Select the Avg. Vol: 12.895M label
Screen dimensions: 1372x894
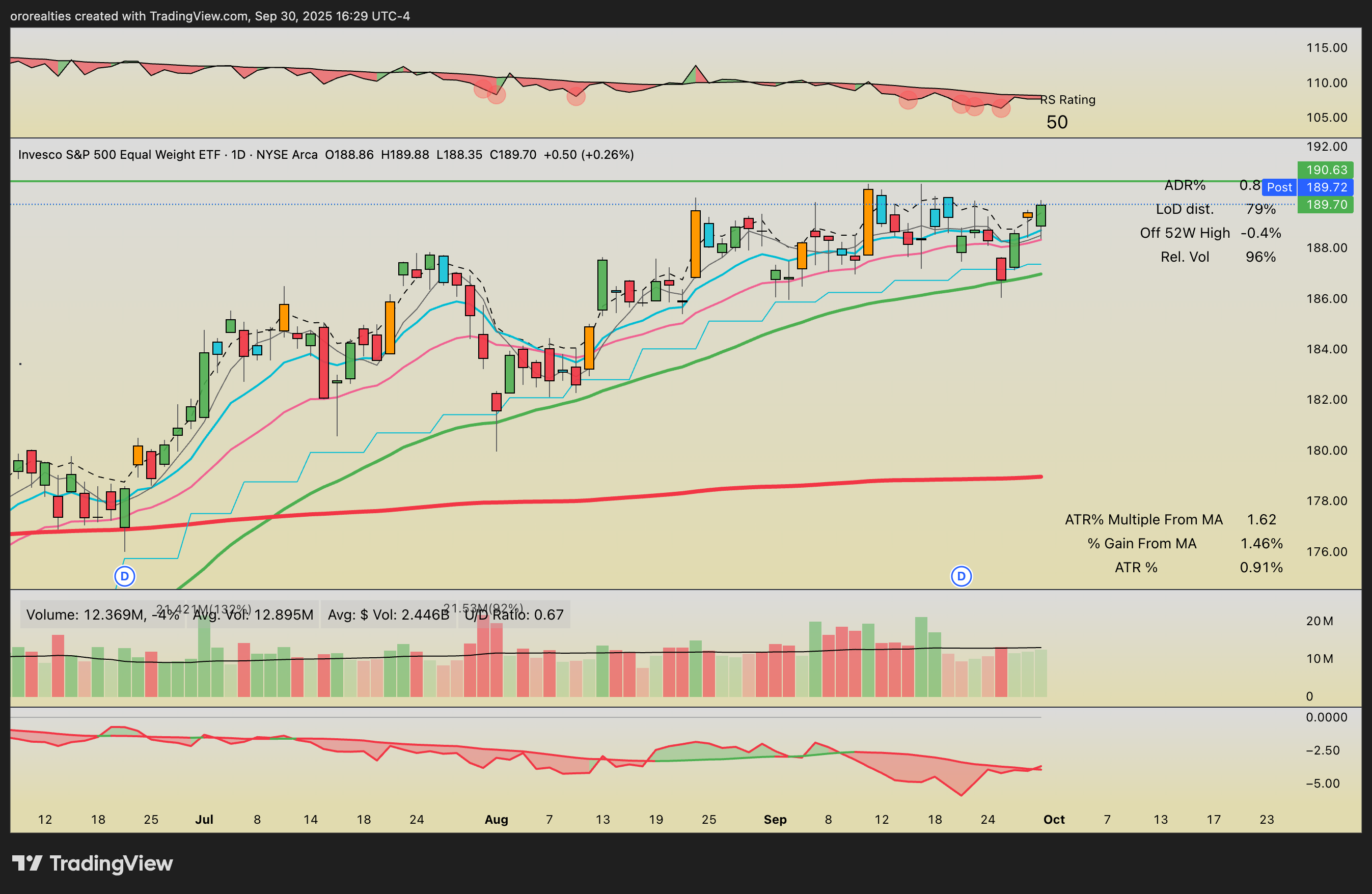pyautogui.click(x=254, y=614)
